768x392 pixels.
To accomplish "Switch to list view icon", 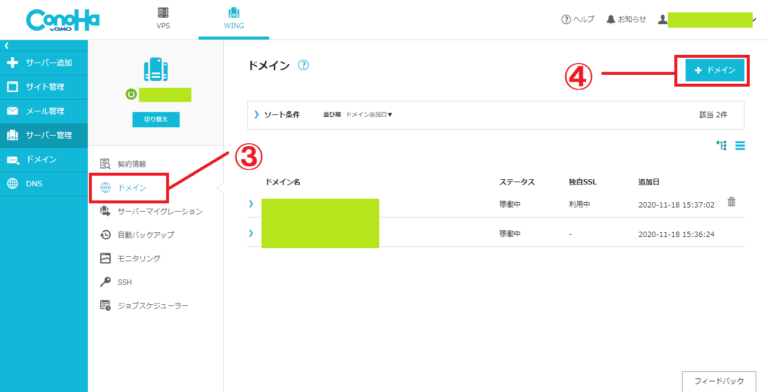I will (740, 146).
